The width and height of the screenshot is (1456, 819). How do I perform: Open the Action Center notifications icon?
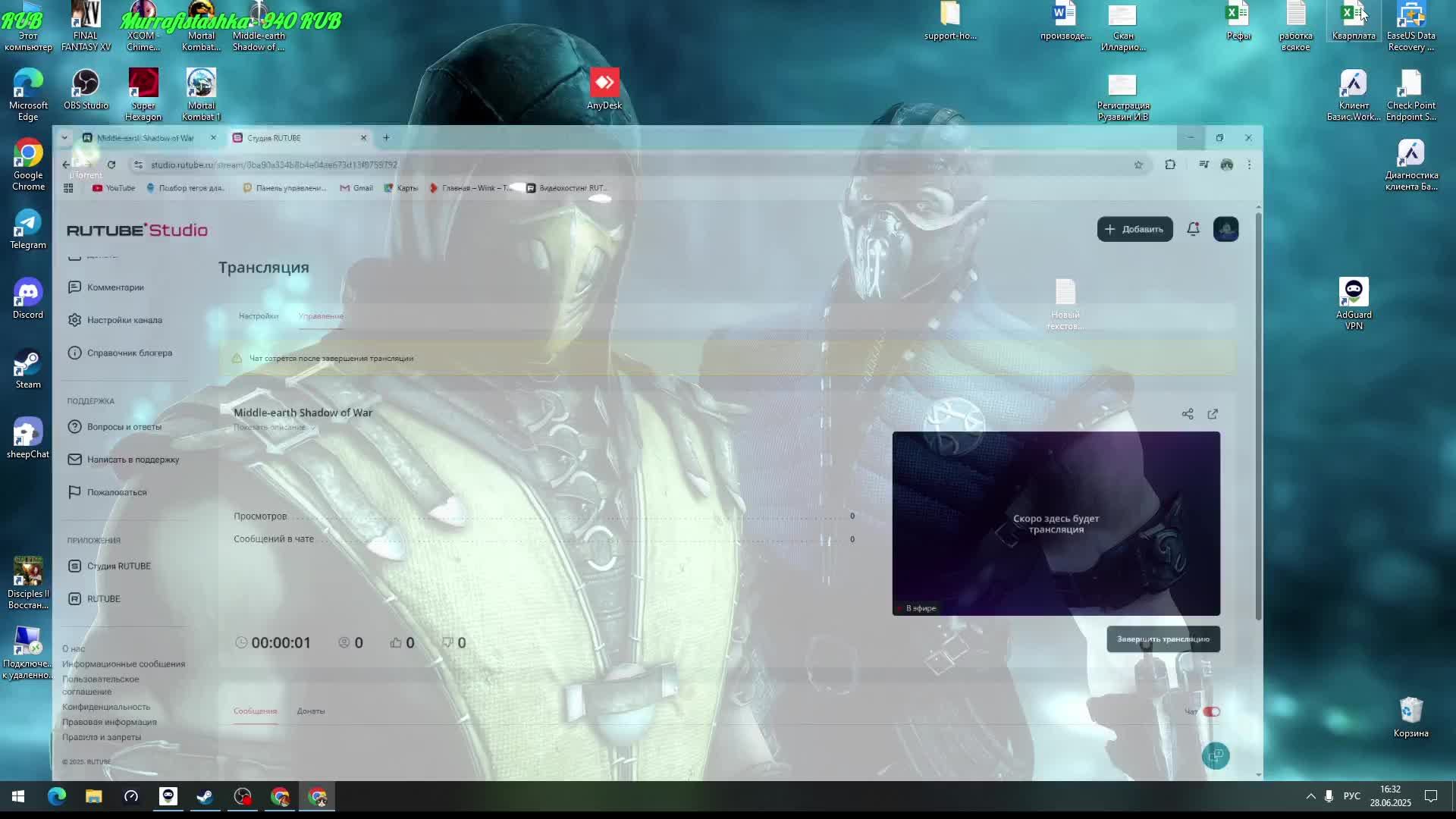point(1431,796)
